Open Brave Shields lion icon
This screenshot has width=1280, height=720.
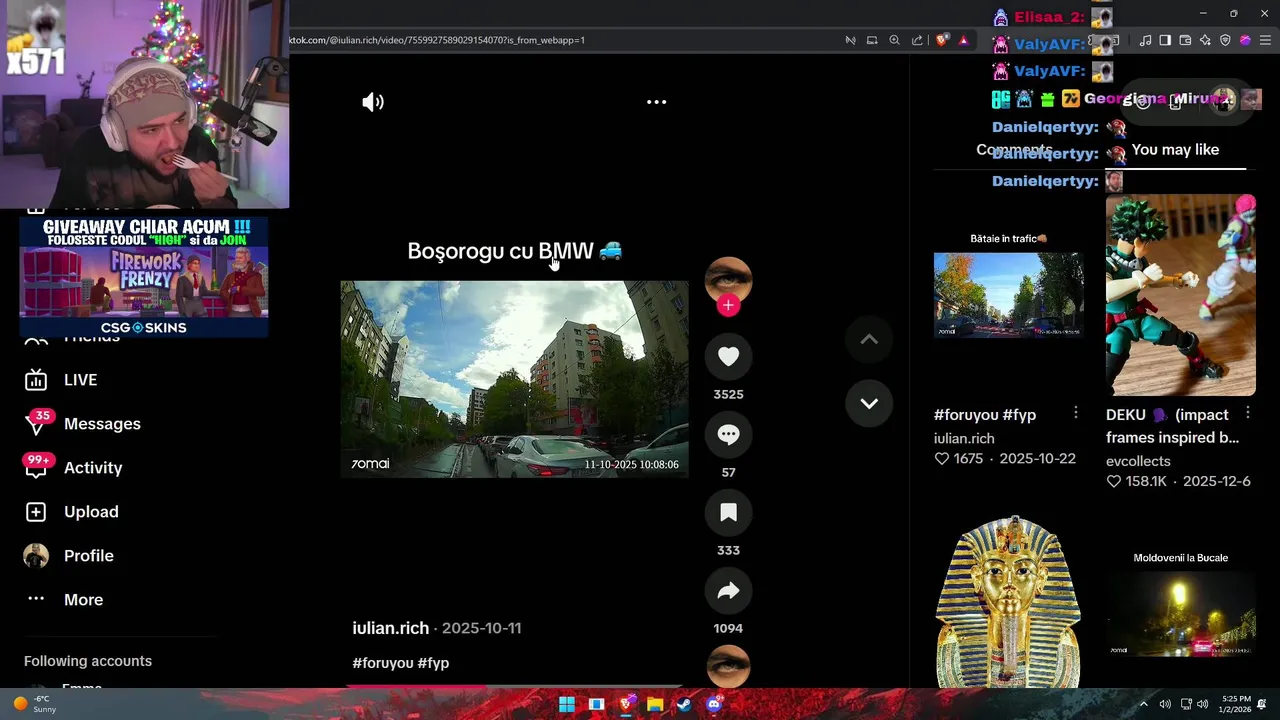tap(942, 40)
